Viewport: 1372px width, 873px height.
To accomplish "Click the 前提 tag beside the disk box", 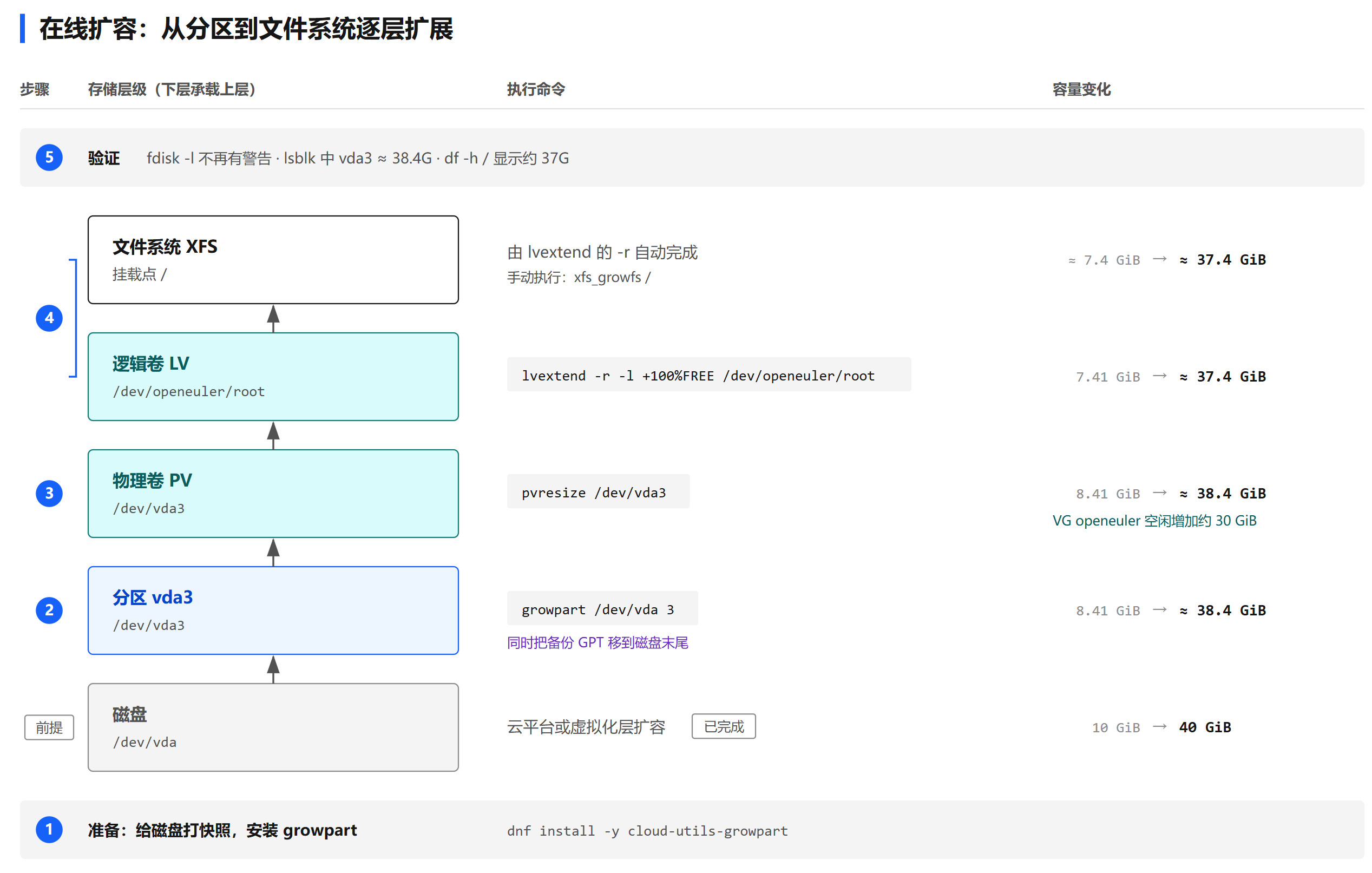I will (x=49, y=728).
